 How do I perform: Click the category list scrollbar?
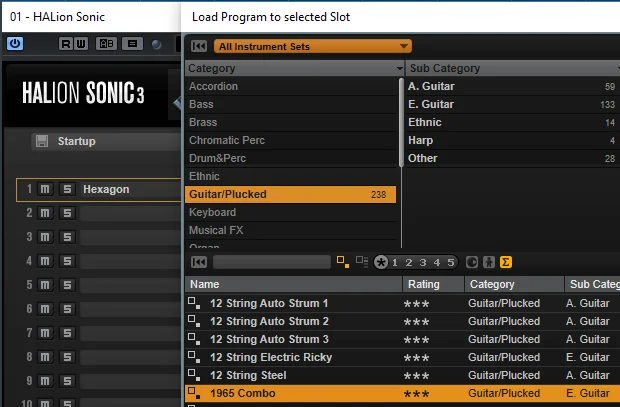tap(401, 123)
